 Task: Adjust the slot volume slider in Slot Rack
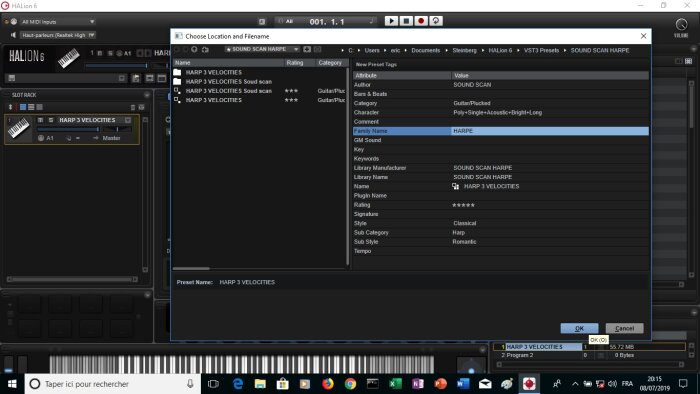68,129
